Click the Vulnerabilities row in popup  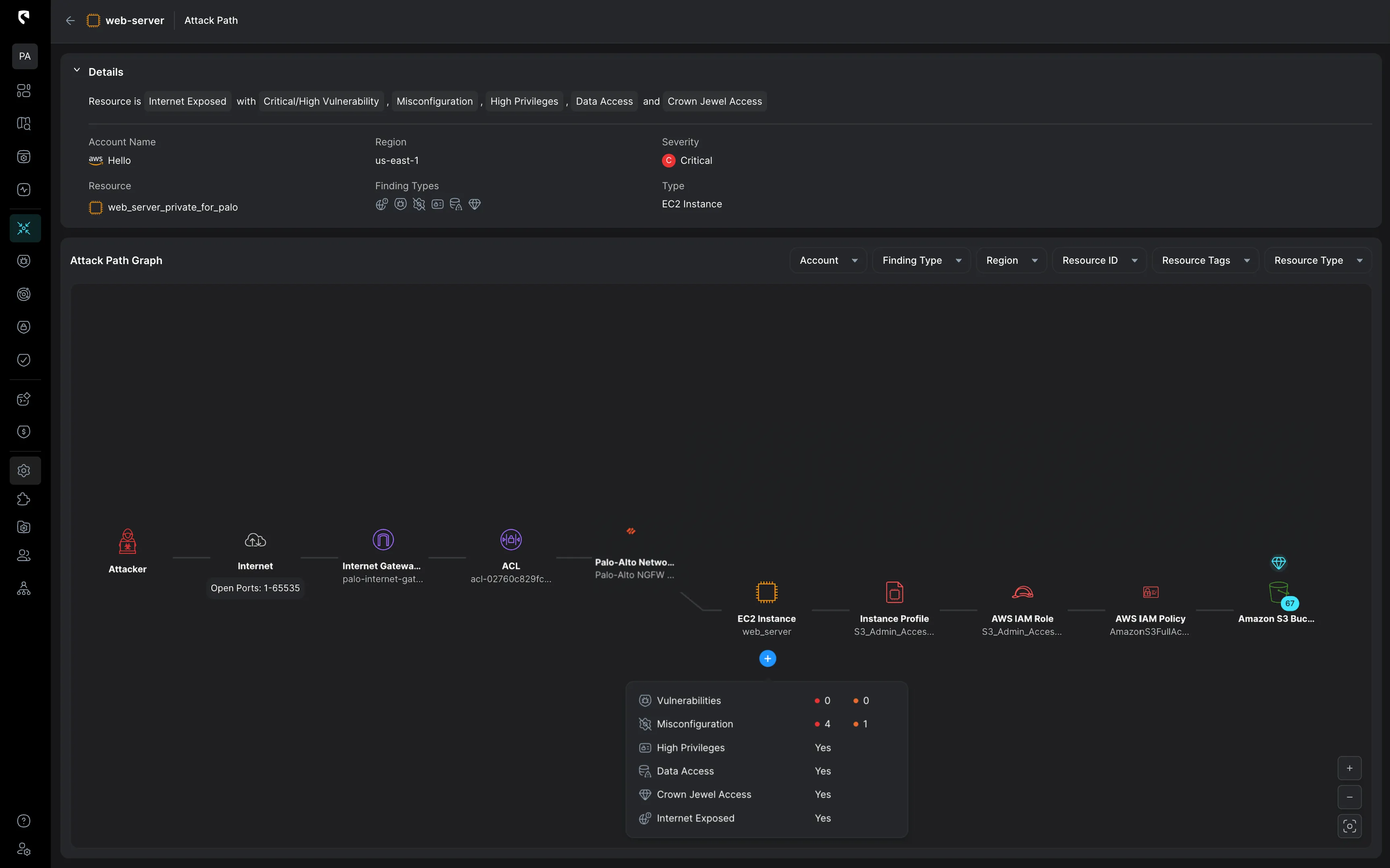click(767, 701)
